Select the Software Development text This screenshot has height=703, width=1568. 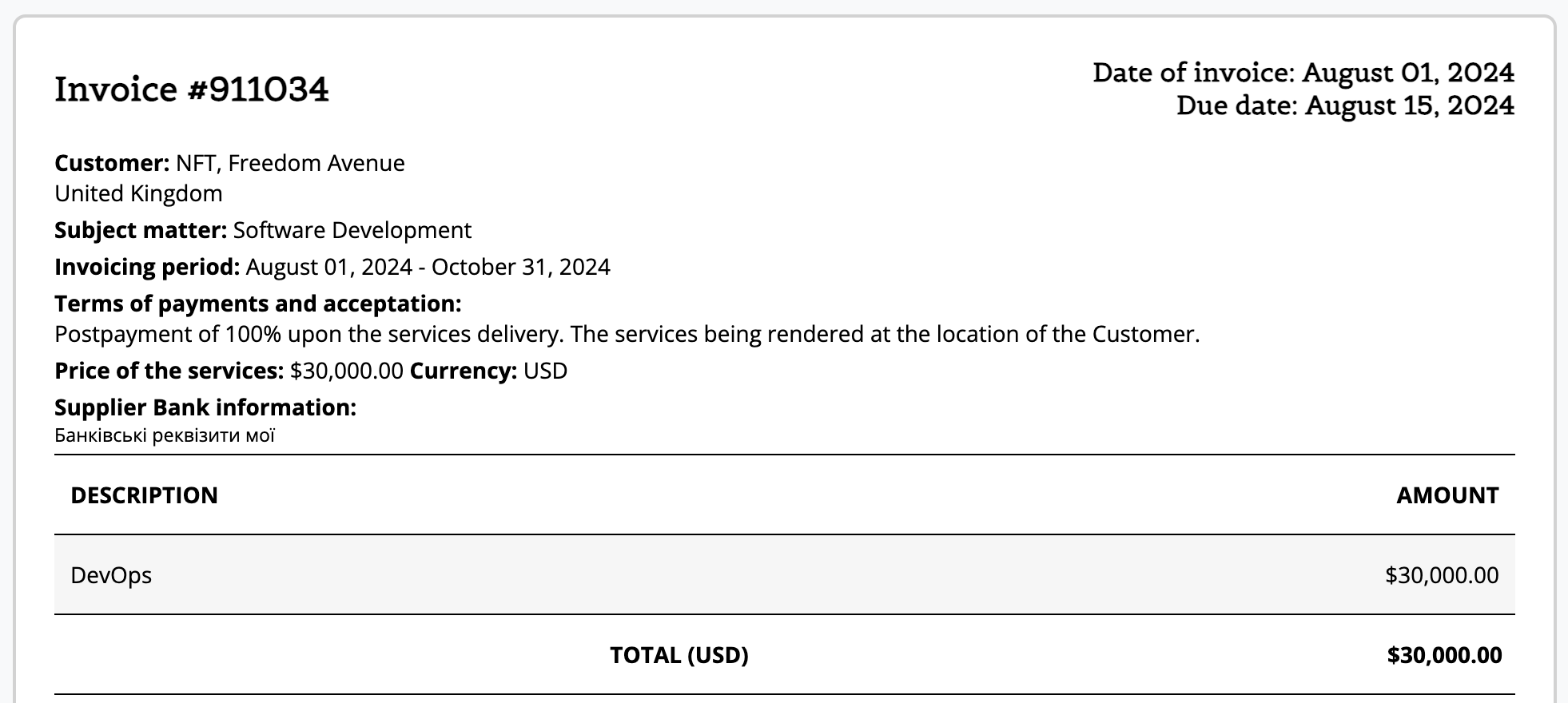tap(352, 230)
